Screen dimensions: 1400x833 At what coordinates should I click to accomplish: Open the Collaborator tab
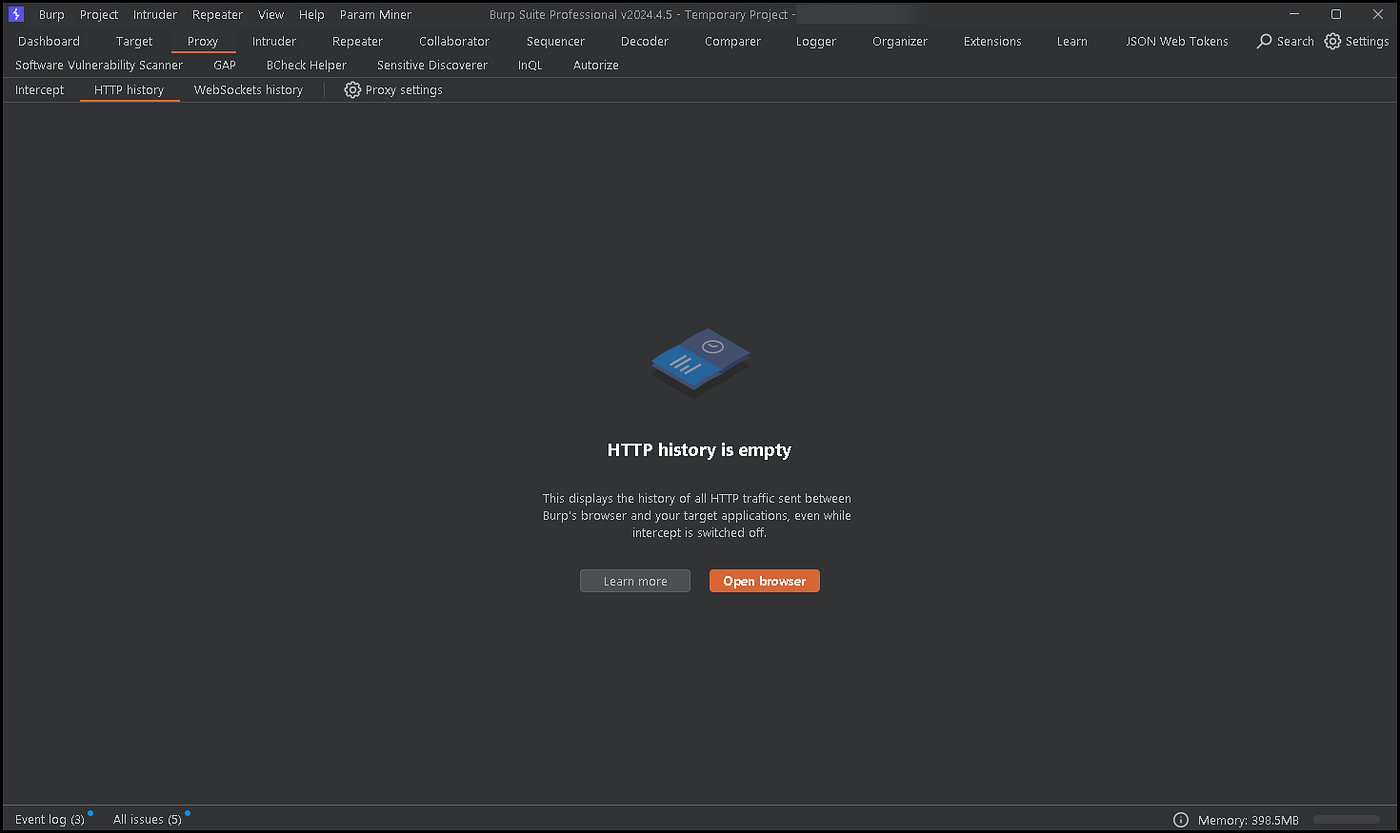point(454,41)
